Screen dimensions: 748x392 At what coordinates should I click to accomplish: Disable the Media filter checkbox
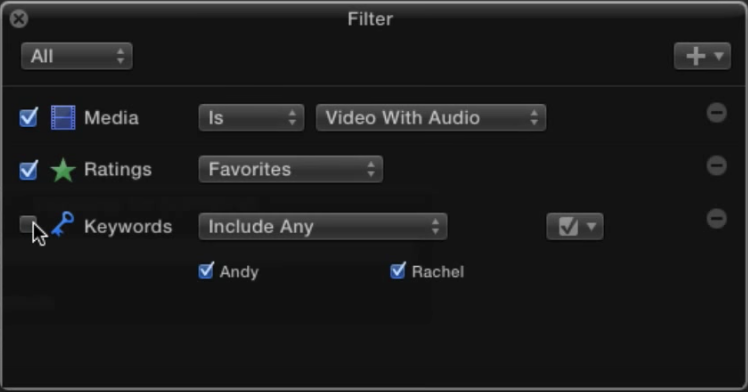(x=28, y=117)
